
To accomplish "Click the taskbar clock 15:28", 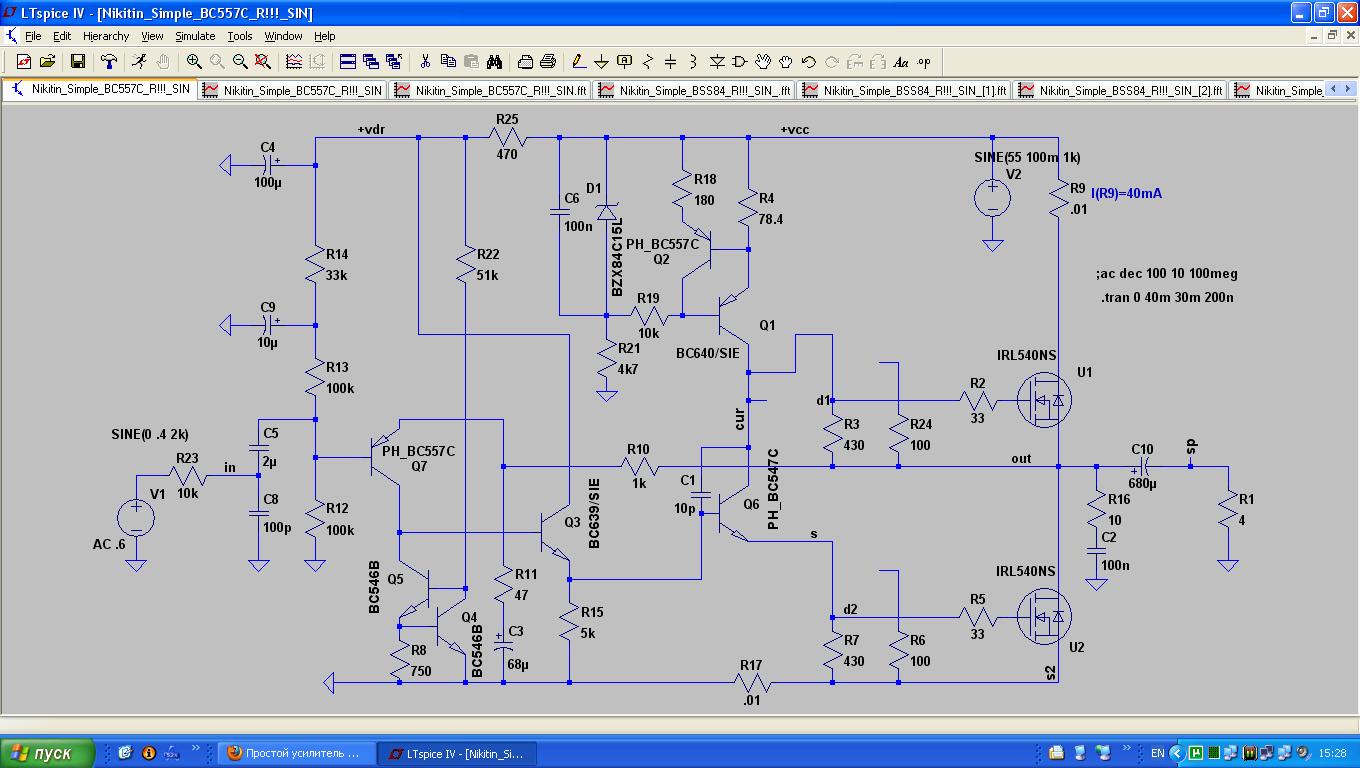I will (x=1333, y=753).
